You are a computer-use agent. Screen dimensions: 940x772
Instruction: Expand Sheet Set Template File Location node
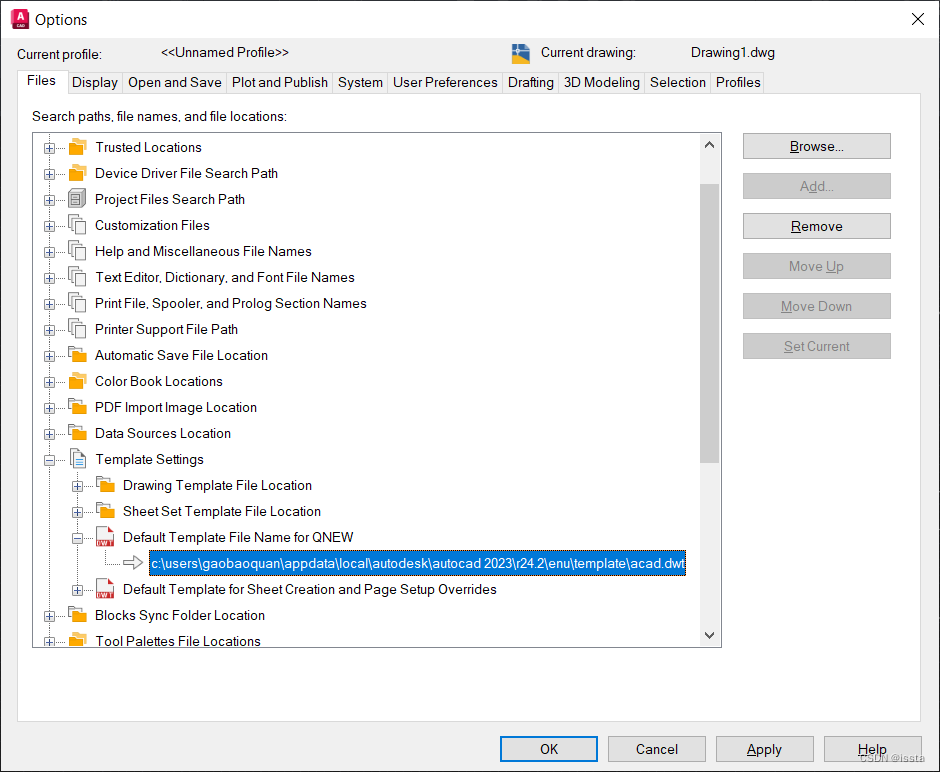[77, 512]
